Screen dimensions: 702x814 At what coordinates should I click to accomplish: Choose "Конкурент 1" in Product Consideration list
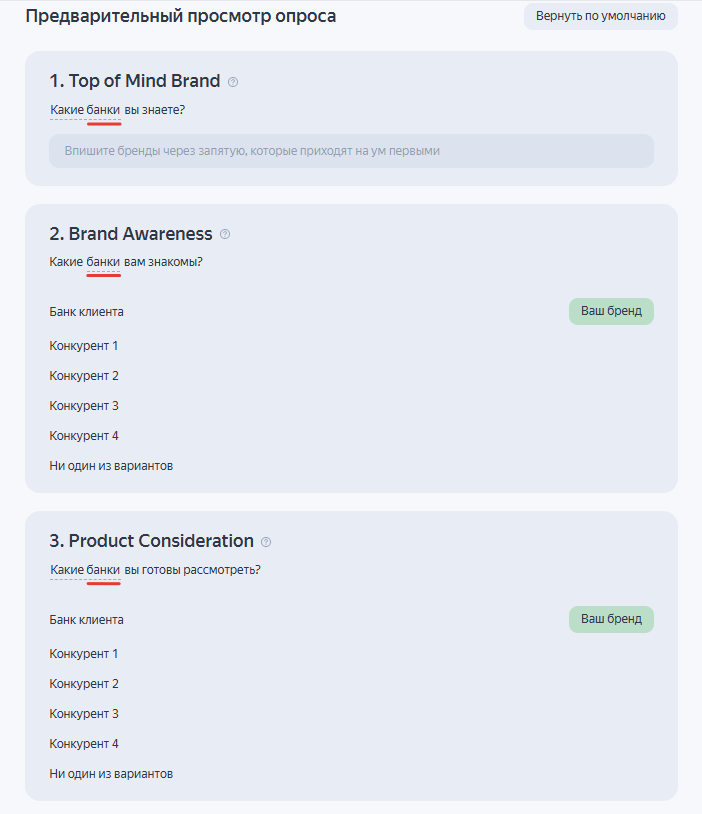click(x=84, y=654)
